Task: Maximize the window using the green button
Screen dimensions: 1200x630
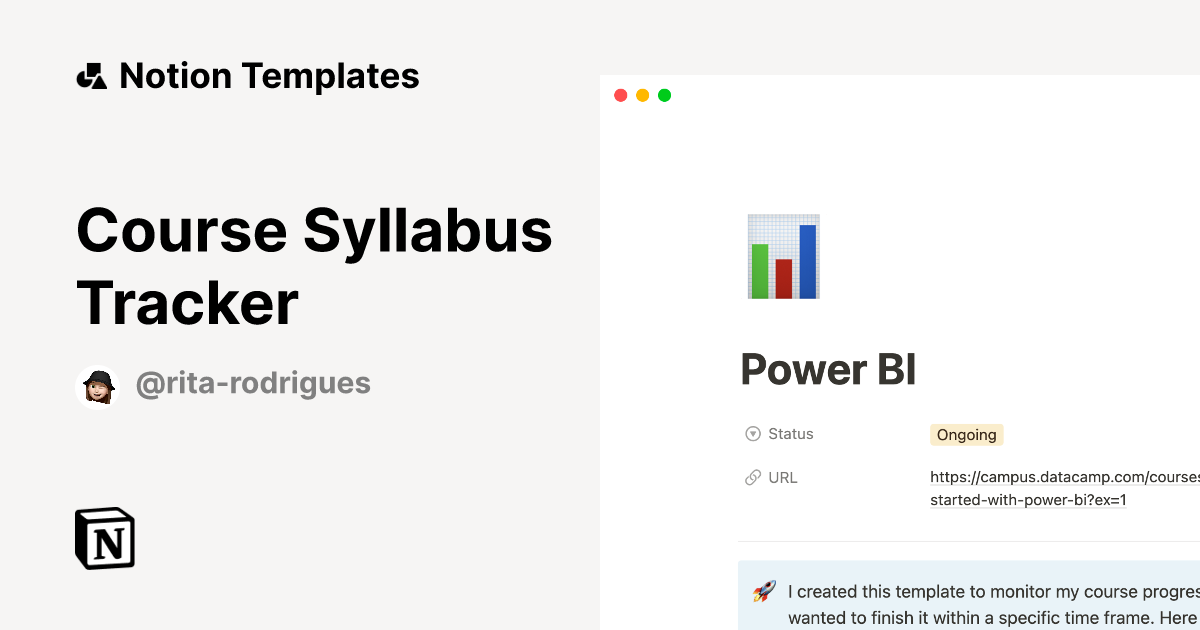Action: click(664, 95)
